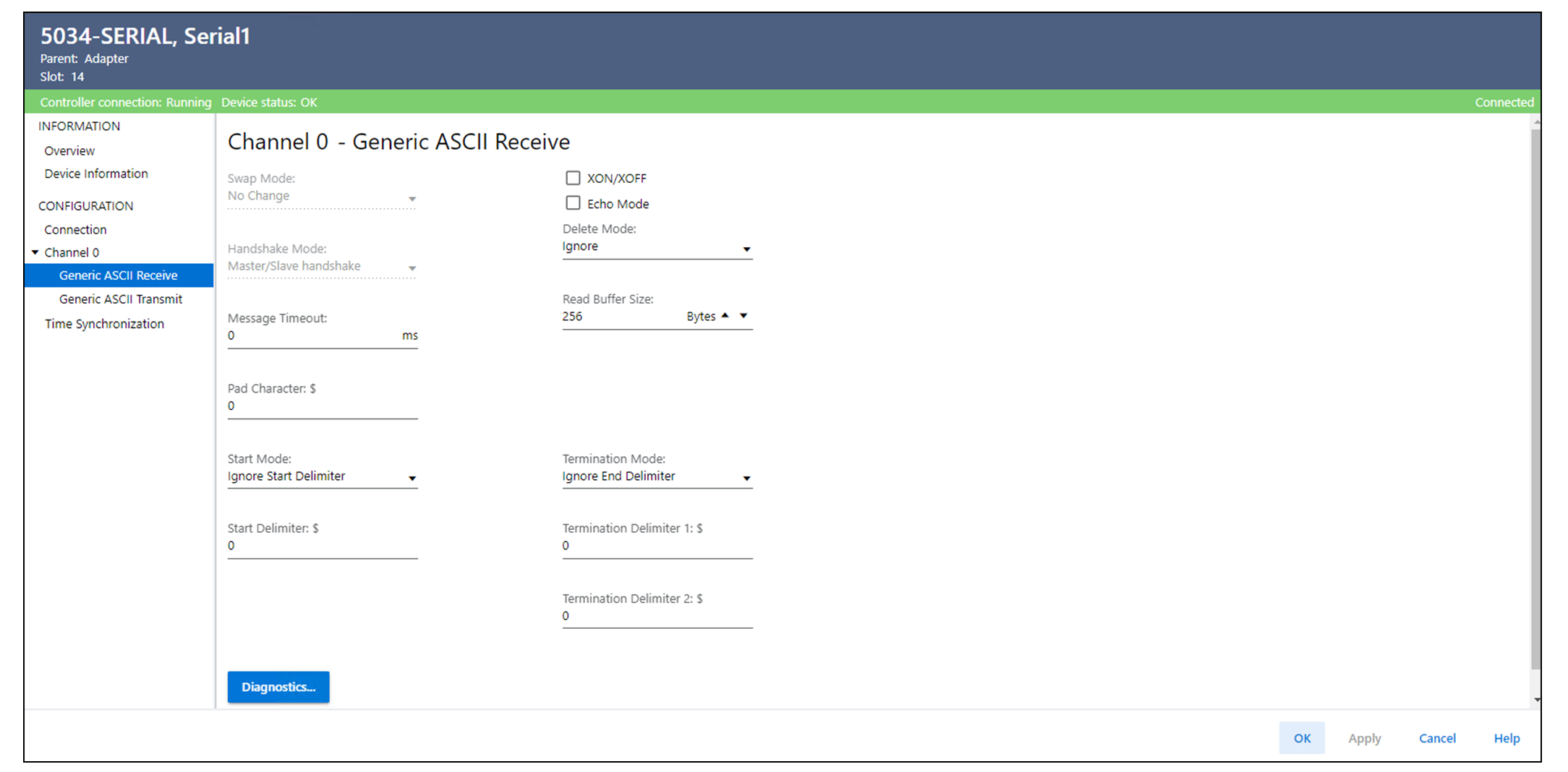Click the Diagnostics button
Viewport: 1568px width, 772px height.
[278, 687]
